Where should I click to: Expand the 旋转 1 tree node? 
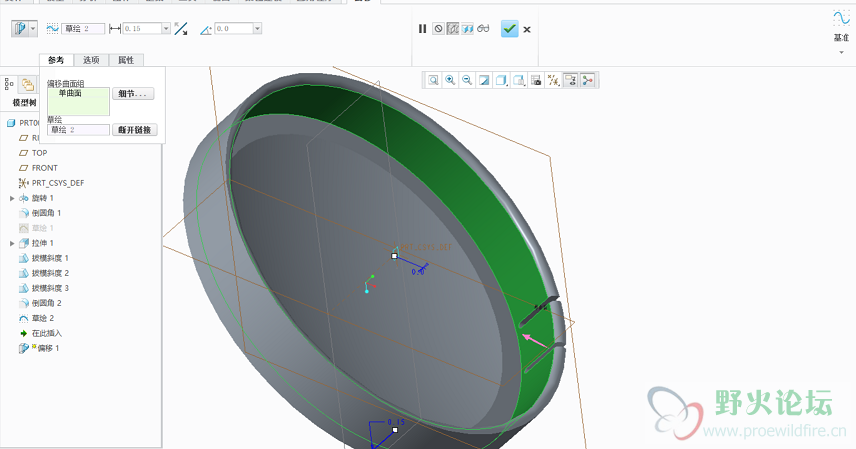pos(12,198)
